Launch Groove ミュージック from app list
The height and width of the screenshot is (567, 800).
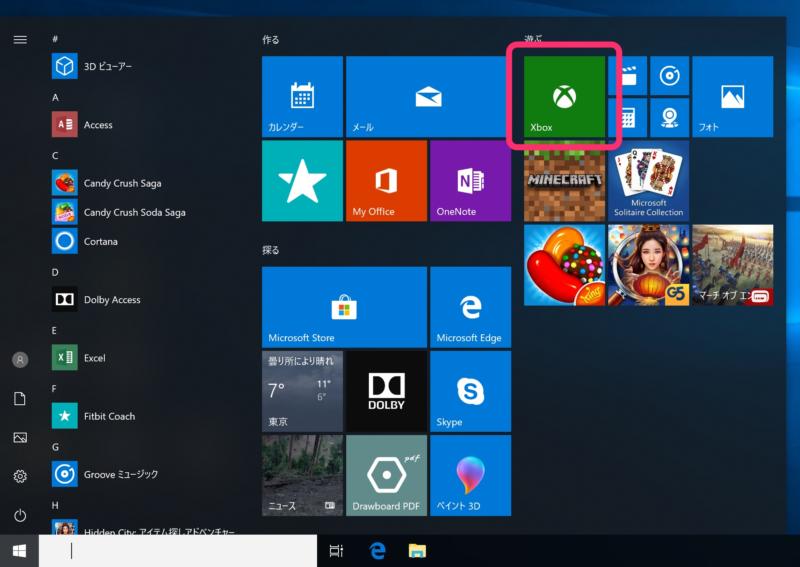click(x=148, y=474)
